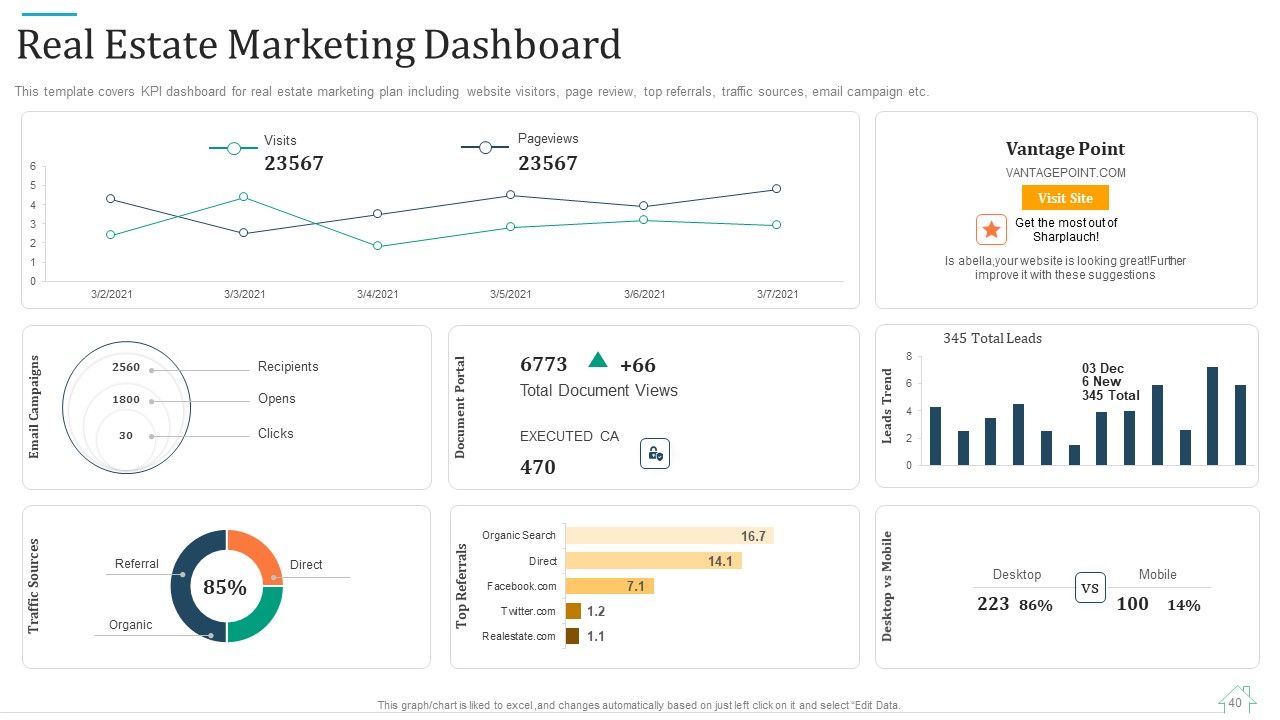
Task: Click the Recipients circle value 2560
Action: [126, 367]
